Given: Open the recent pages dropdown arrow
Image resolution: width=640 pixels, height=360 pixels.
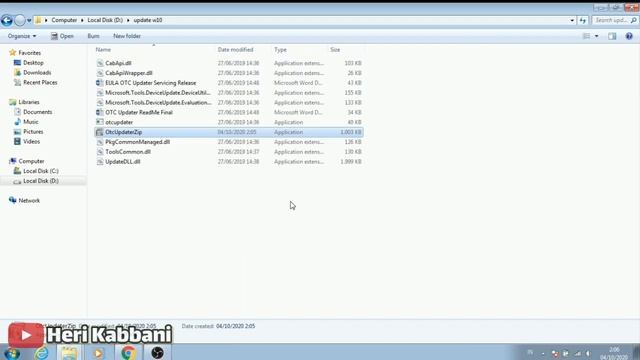Looking at the screenshot, I should (x=29, y=20).
